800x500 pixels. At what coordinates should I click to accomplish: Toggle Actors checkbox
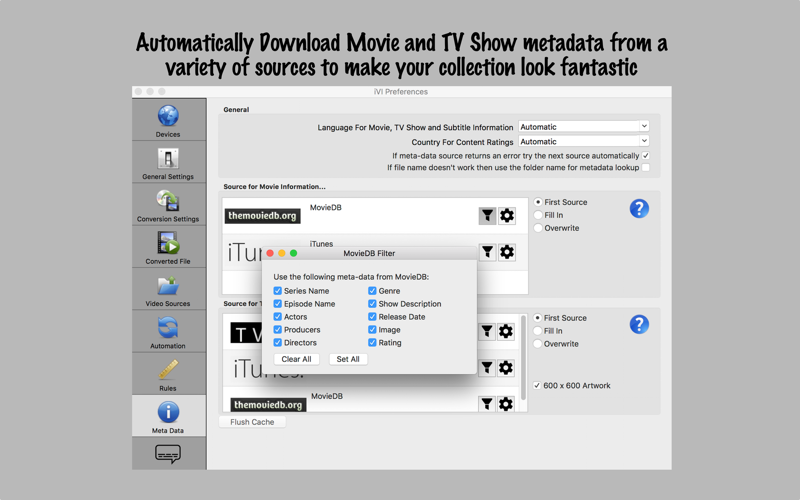(x=278, y=317)
